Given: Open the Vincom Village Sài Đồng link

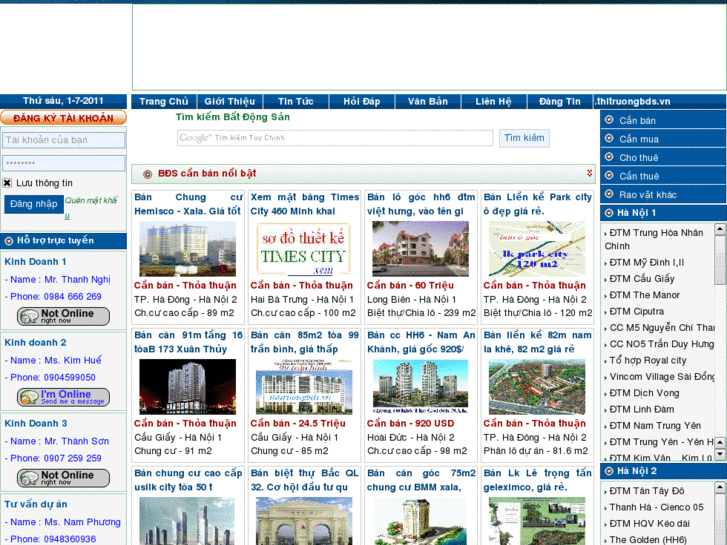Looking at the screenshot, I should [662, 377].
